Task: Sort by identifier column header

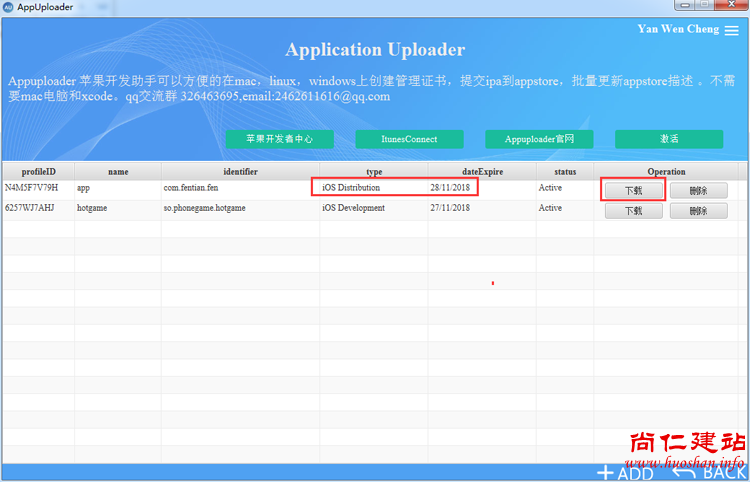Action: click(x=240, y=172)
